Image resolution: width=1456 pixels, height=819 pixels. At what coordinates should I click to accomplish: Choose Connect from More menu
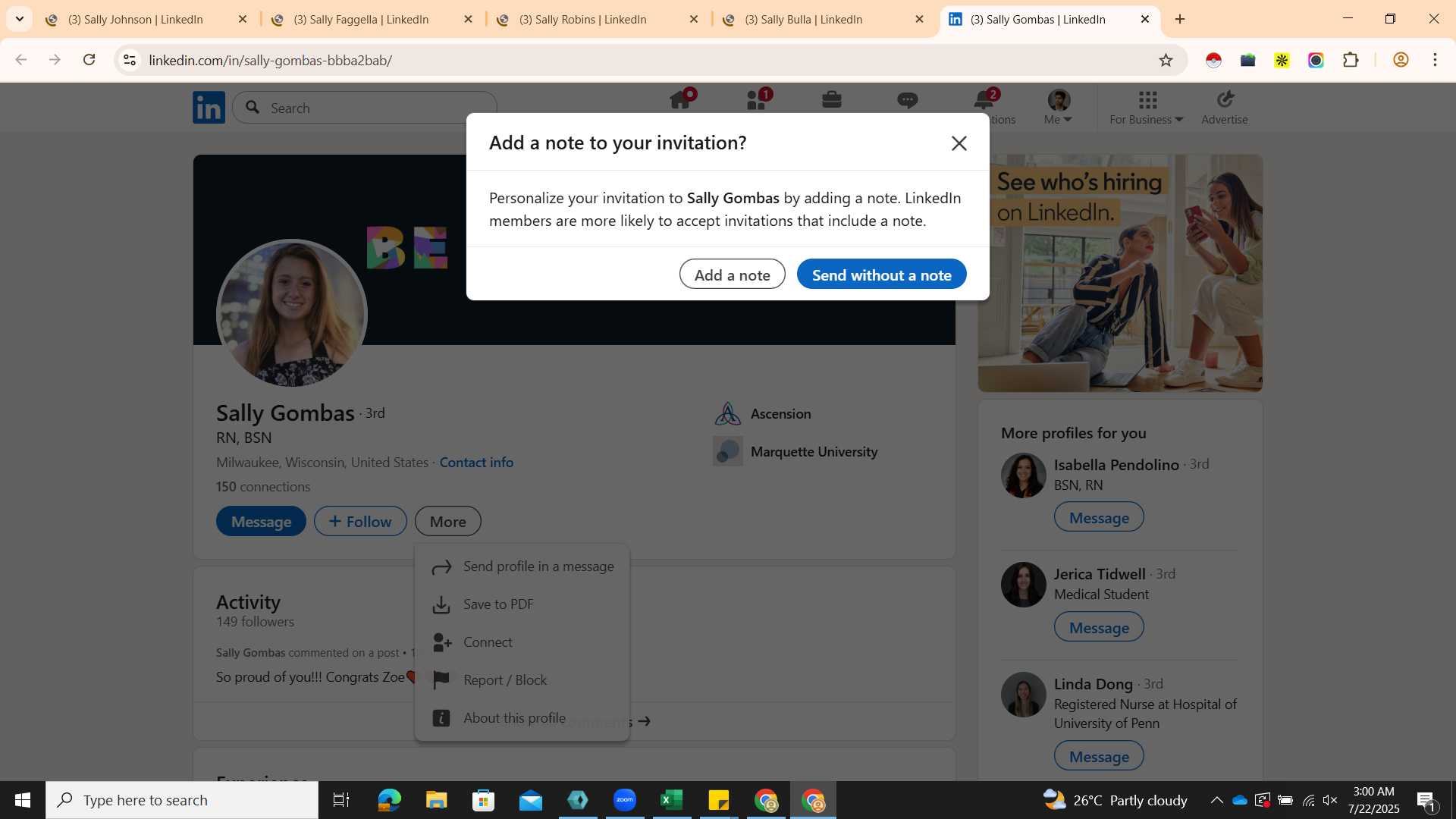(x=522, y=642)
